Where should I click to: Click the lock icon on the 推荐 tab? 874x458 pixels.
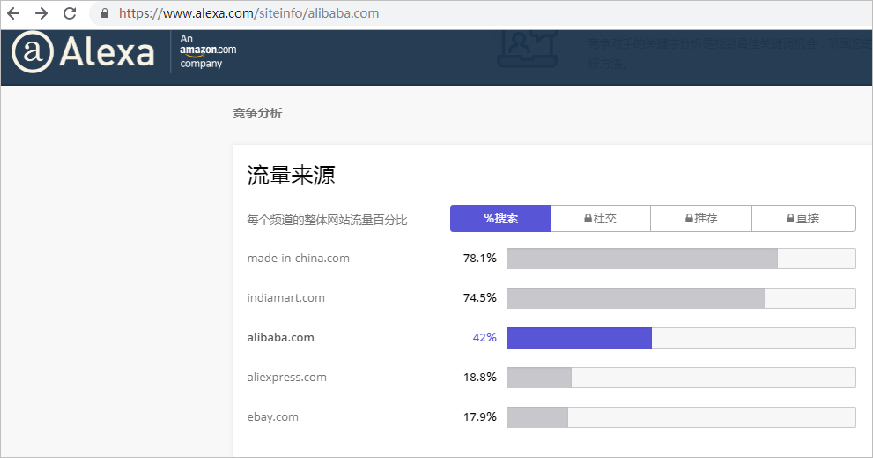(x=688, y=218)
